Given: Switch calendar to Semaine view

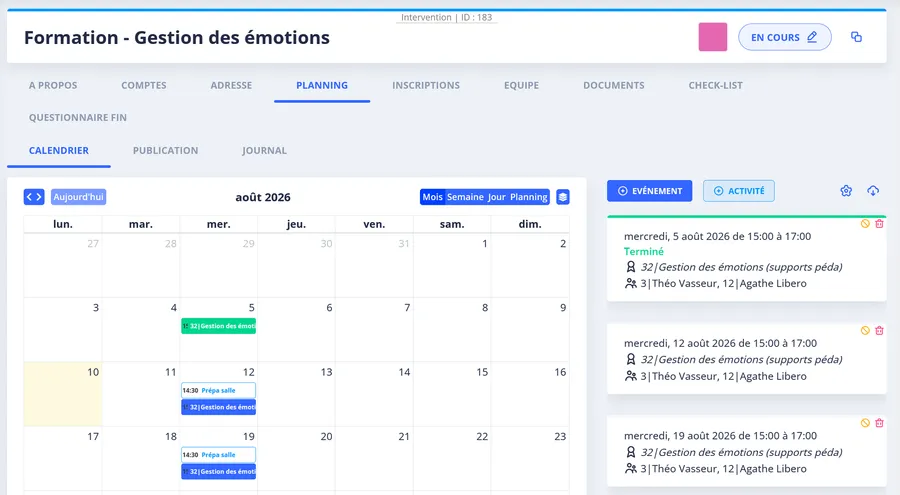Looking at the screenshot, I should coord(465,197).
